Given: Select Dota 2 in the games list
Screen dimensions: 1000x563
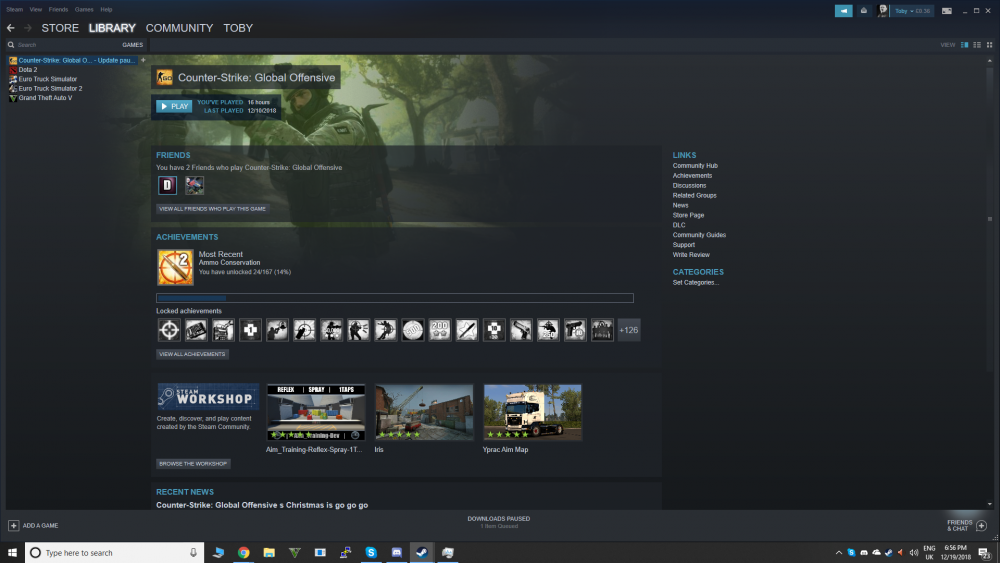Looking at the screenshot, I should click(x=27, y=69).
